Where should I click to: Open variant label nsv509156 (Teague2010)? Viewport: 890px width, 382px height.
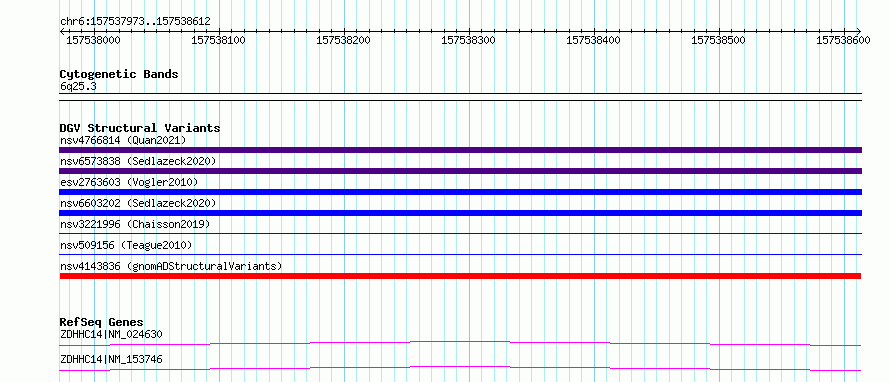click(x=126, y=245)
